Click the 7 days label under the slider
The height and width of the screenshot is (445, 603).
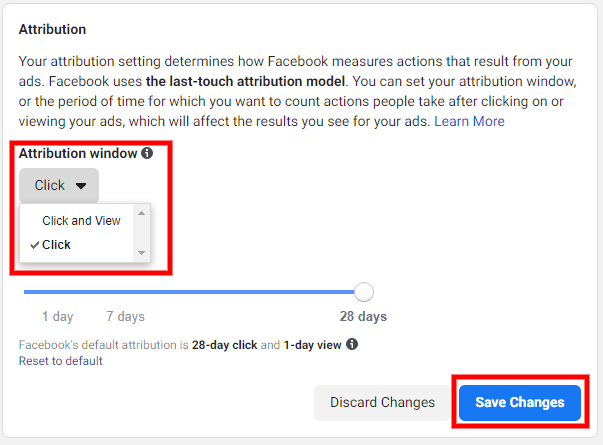[x=125, y=317]
